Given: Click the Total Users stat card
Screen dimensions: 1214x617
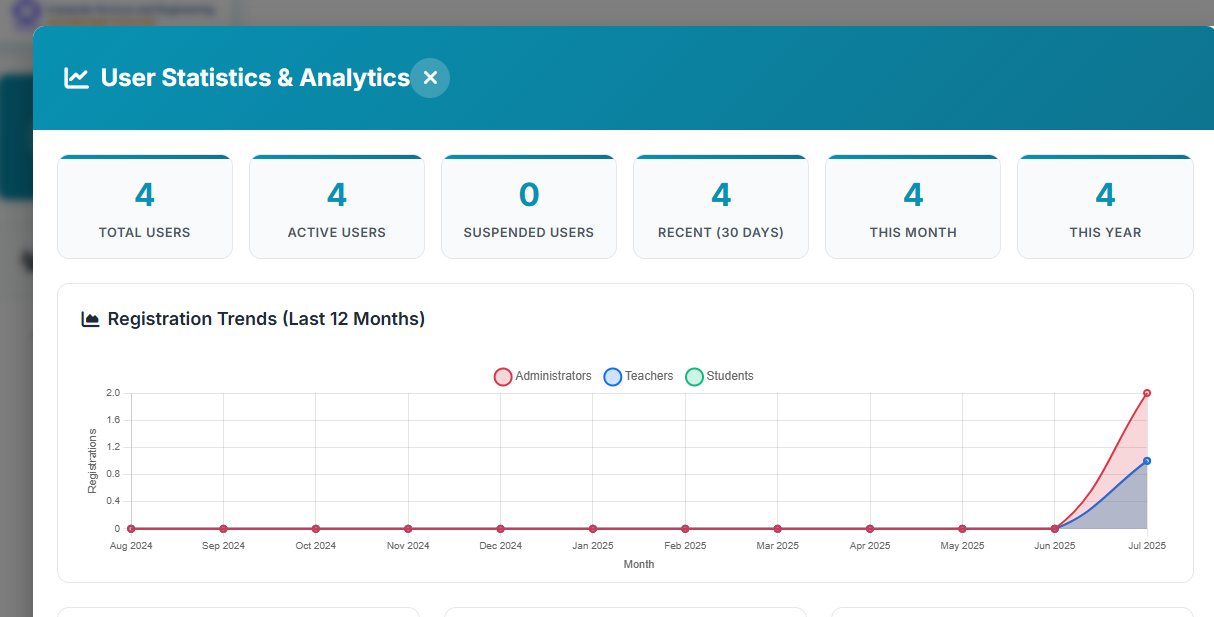Looking at the screenshot, I should (145, 208).
